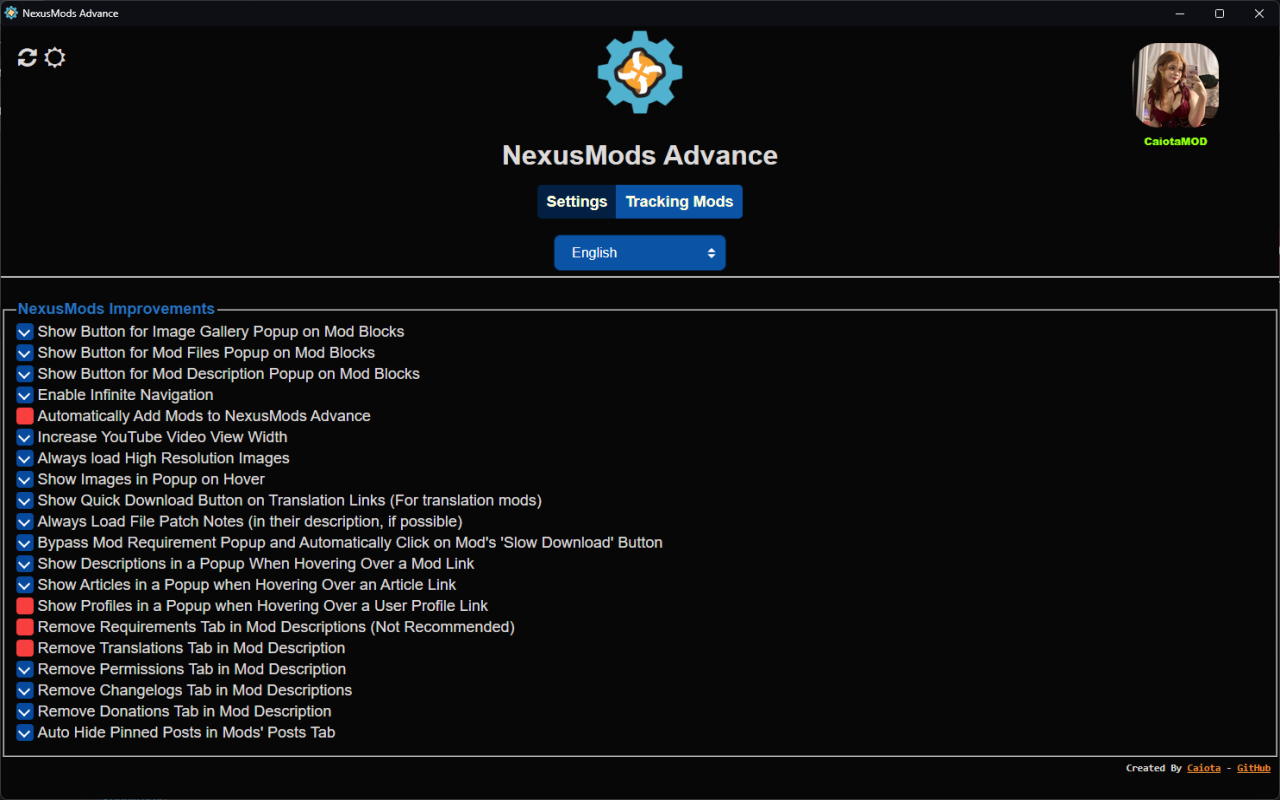Image resolution: width=1280 pixels, height=800 pixels.
Task: Switch to the Tracking Mods tab
Action: tap(680, 202)
